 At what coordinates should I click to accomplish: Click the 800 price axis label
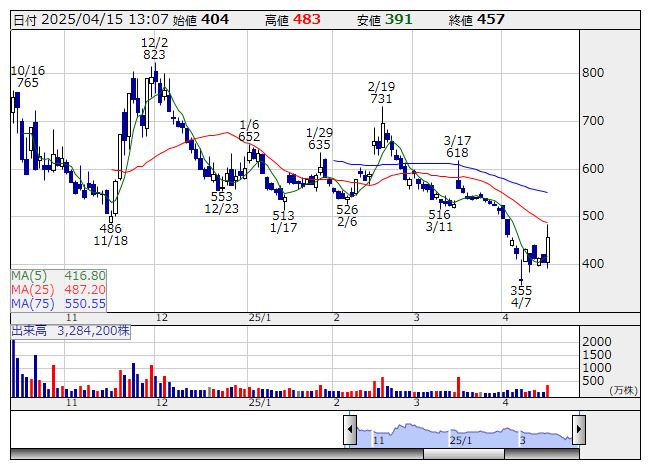point(593,73)
